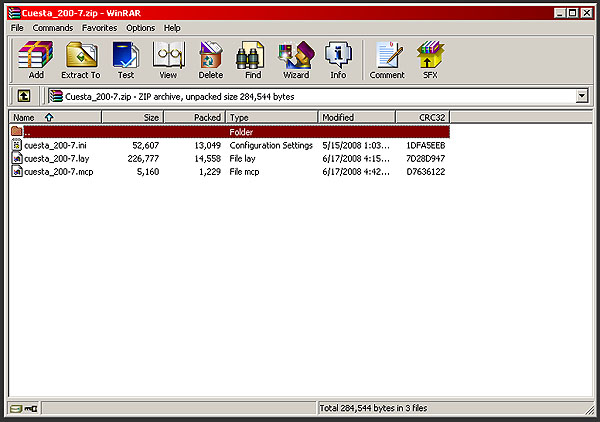600x422 pixels.
Task: Select the cuesta_200-7.ini file
Action: click(x=55, y=145)
